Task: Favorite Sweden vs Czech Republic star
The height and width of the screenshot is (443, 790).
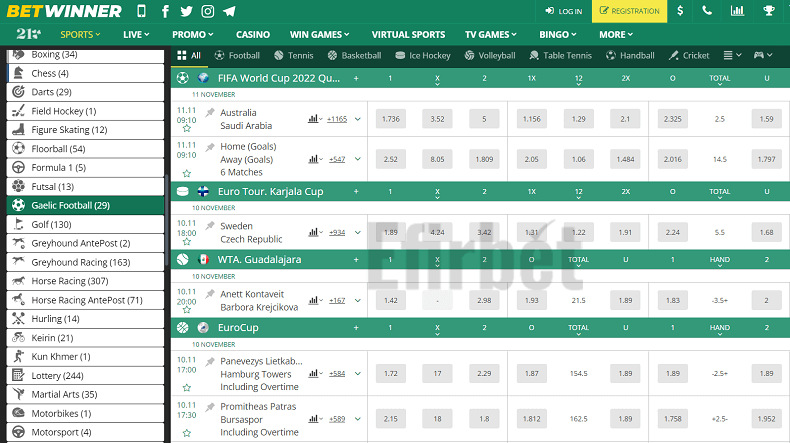Action: coord(186,242)
